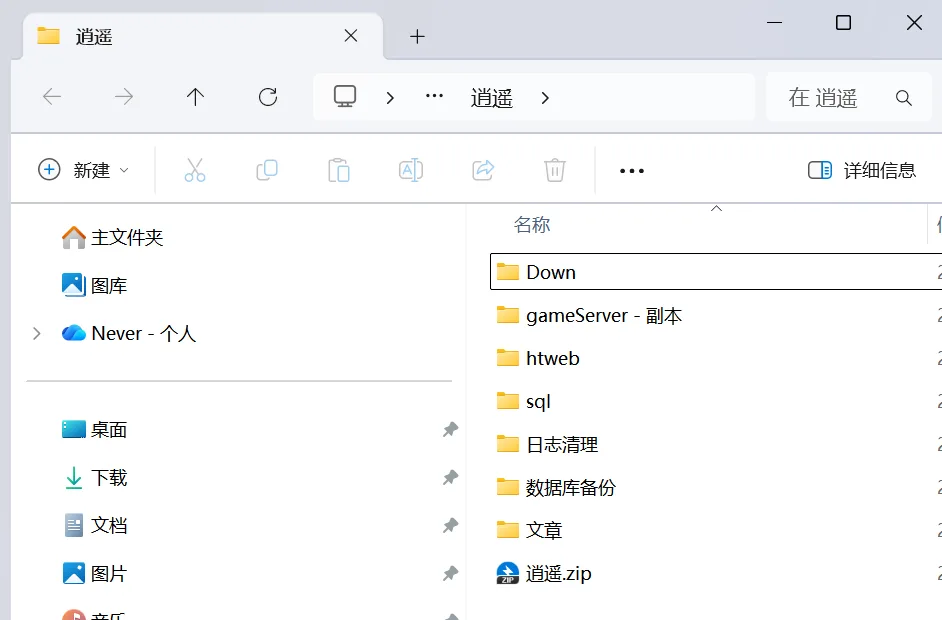Click the Cut scissors icon
Image resolution: width=942 pixels, height=620 pixels.
(x=195, y=170)
